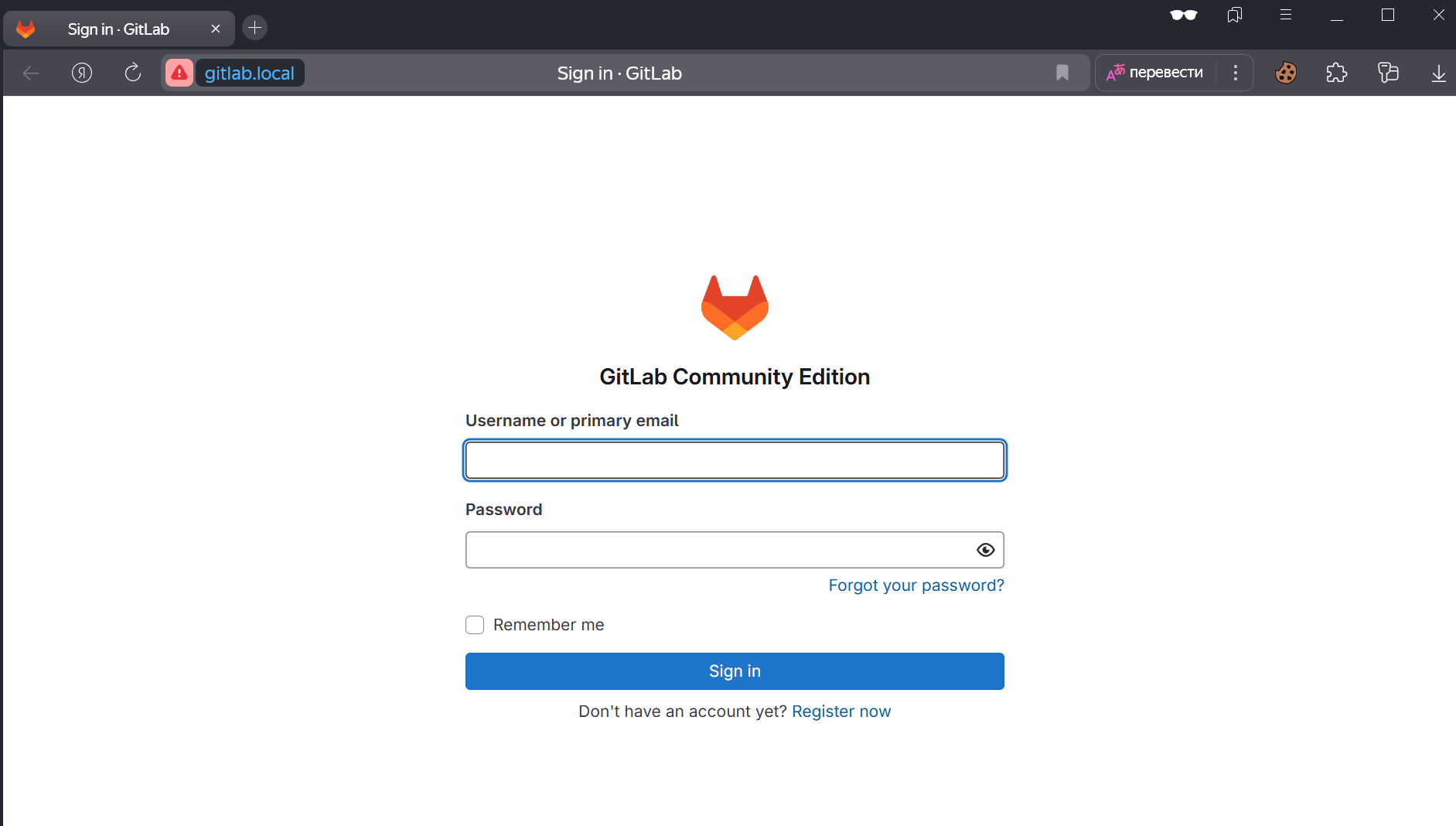Screen dimensions: 1456x826
Task: Open translate options three-dot menu
Action: [x=1236, y=73]
